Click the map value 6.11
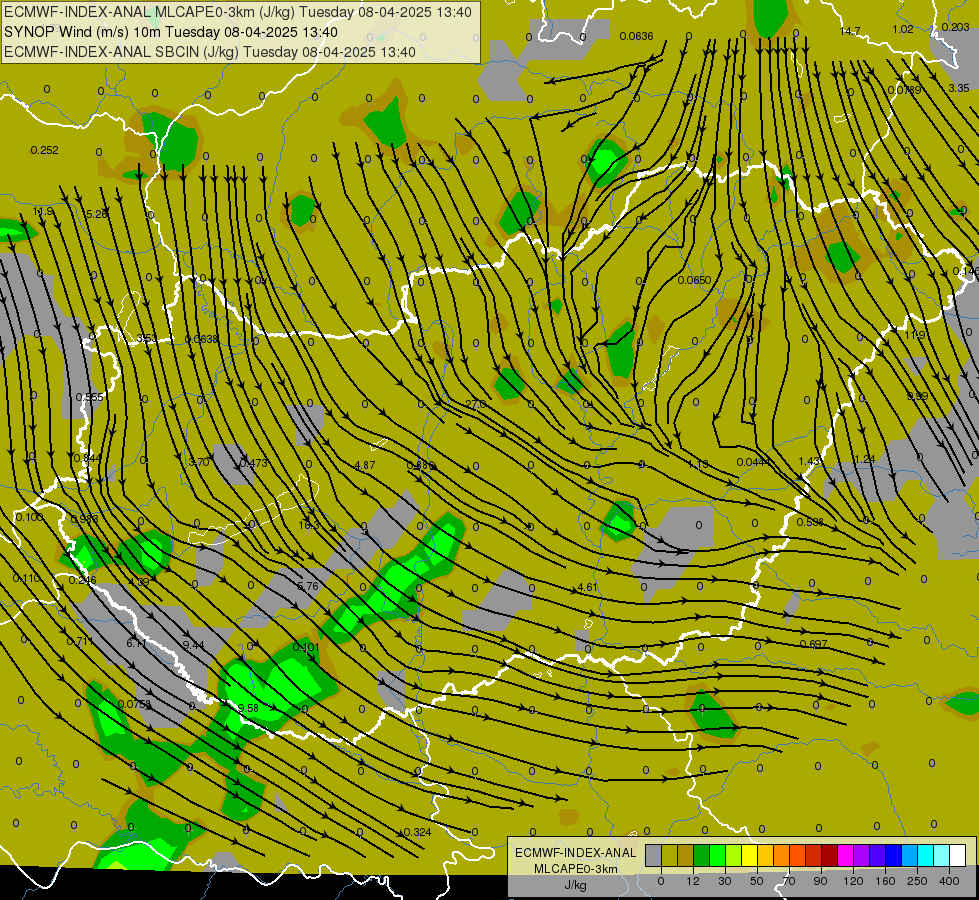Viewport: 979px width, 900px height. (137, 643)
